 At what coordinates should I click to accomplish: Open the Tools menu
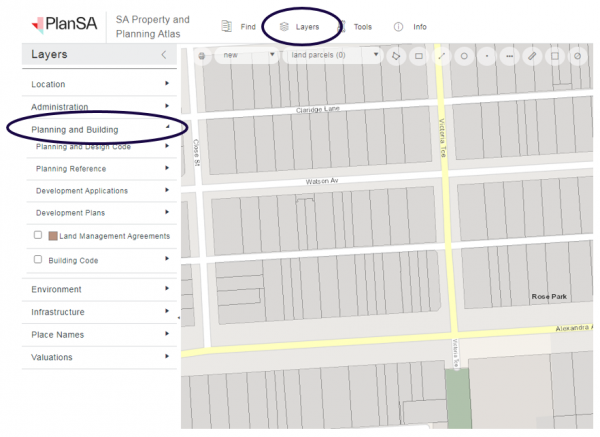click(x=355, y=27)
